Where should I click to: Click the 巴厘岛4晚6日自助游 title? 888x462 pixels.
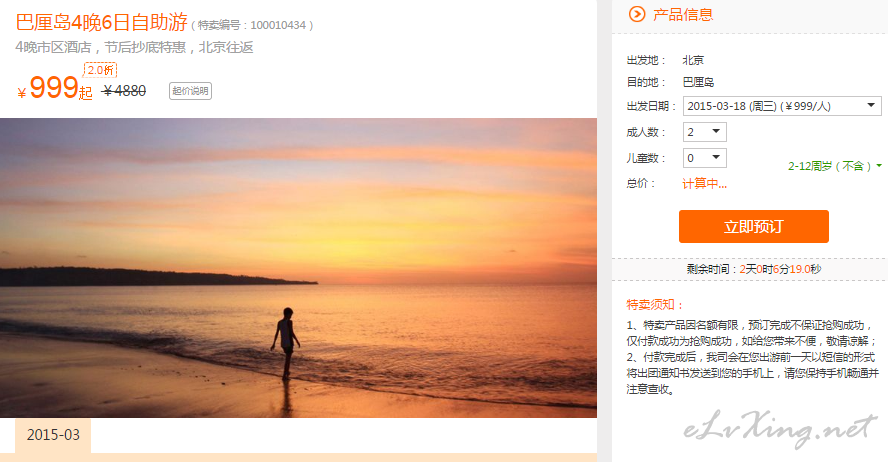[x=102, y=23]
